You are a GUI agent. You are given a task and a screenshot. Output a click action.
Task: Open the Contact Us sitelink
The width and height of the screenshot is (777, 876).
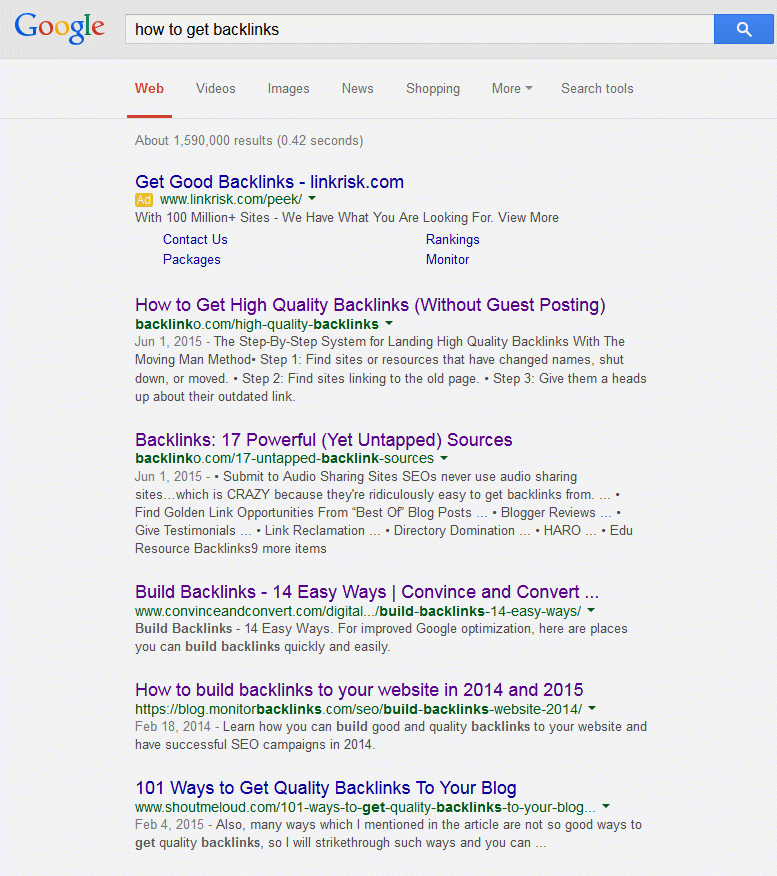pos(196,239)
